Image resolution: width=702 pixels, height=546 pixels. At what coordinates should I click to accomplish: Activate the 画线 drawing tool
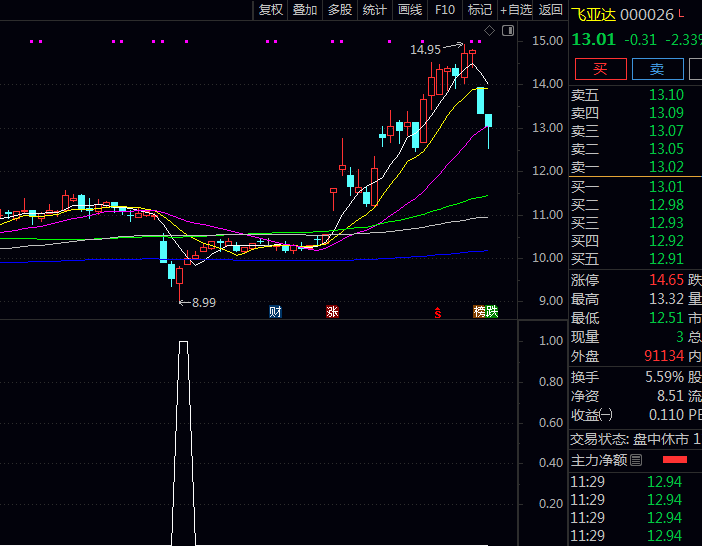click(x=410, y=10)
